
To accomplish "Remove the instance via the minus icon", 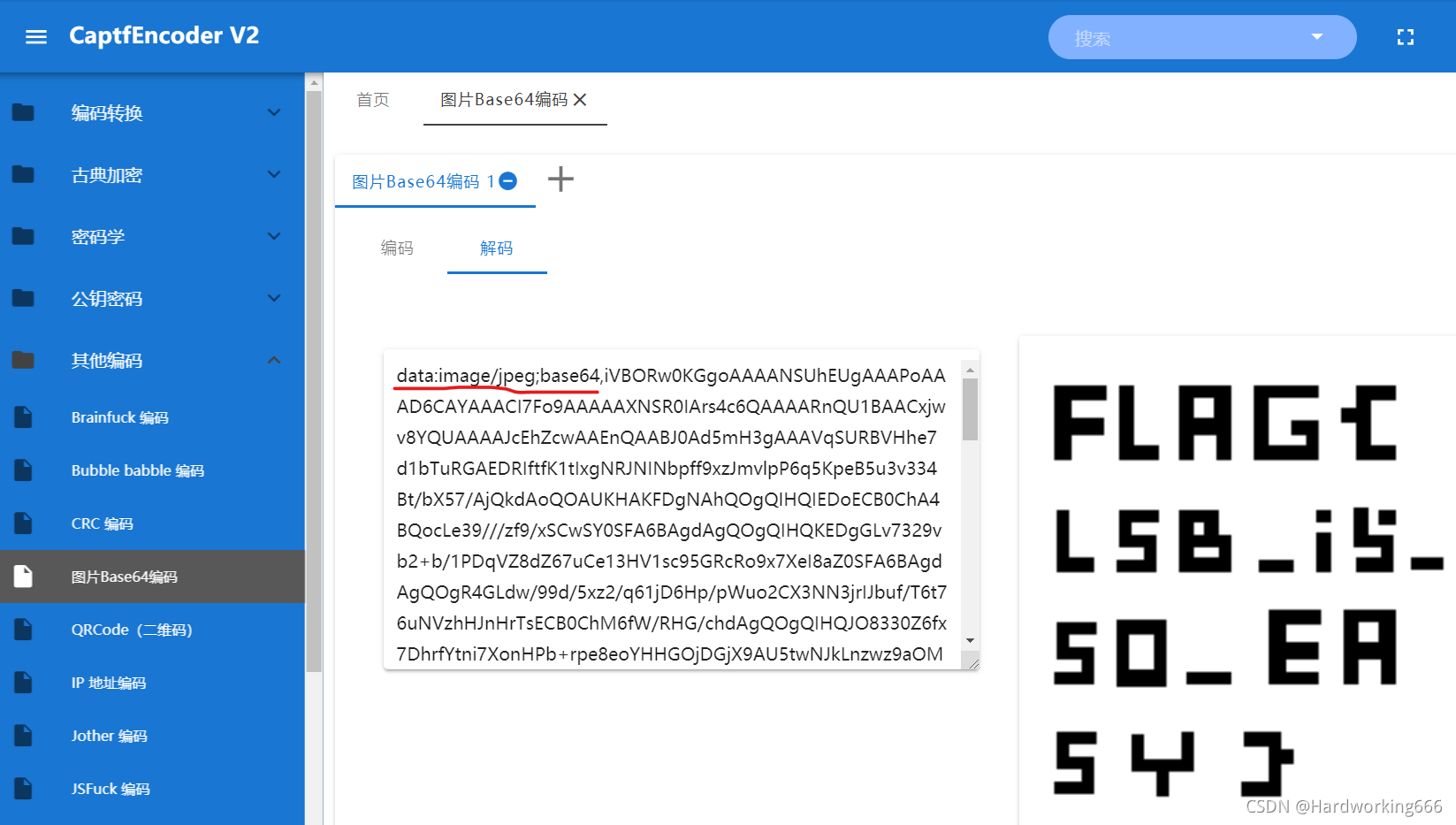I will coord(507,180).
